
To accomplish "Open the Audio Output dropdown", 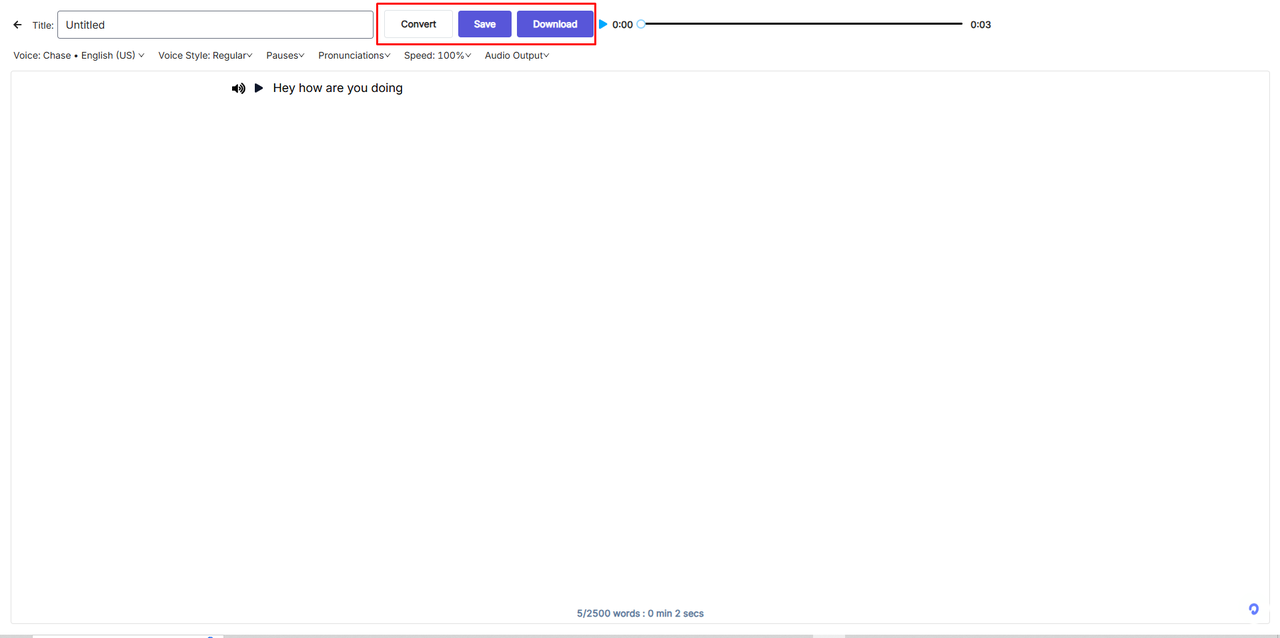I will (x=517, y=56).
